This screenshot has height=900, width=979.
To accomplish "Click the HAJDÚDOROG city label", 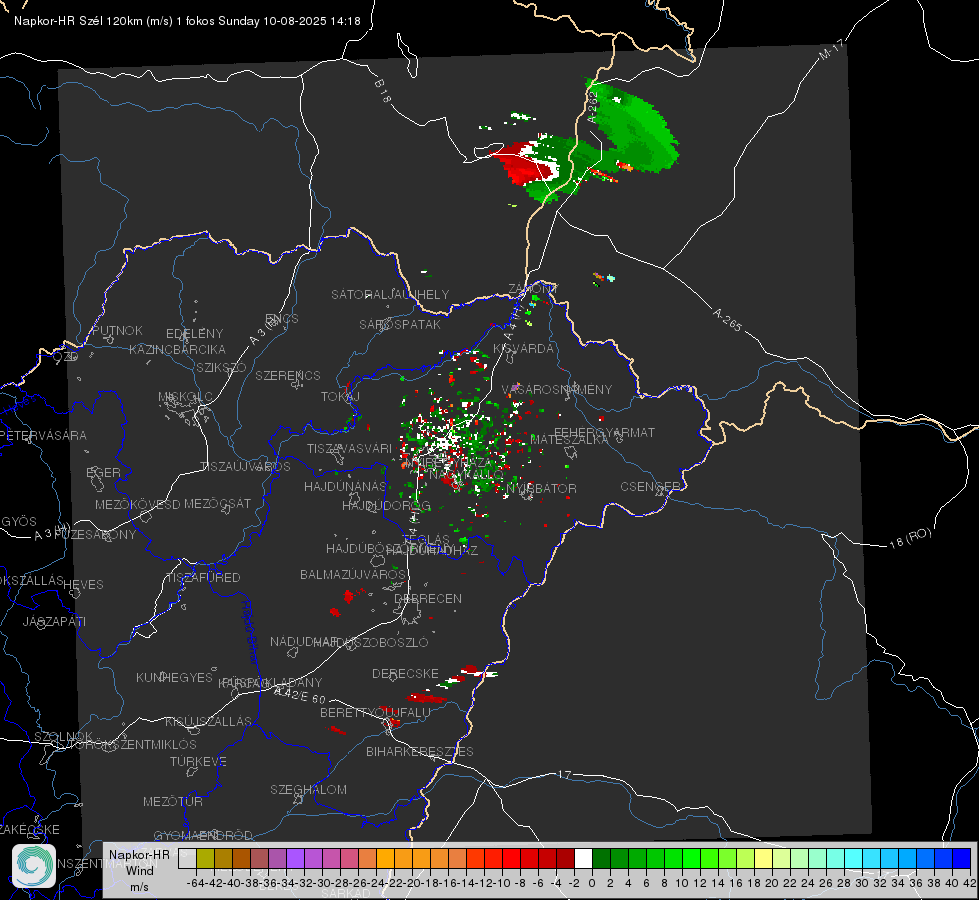I will point(386,505).
